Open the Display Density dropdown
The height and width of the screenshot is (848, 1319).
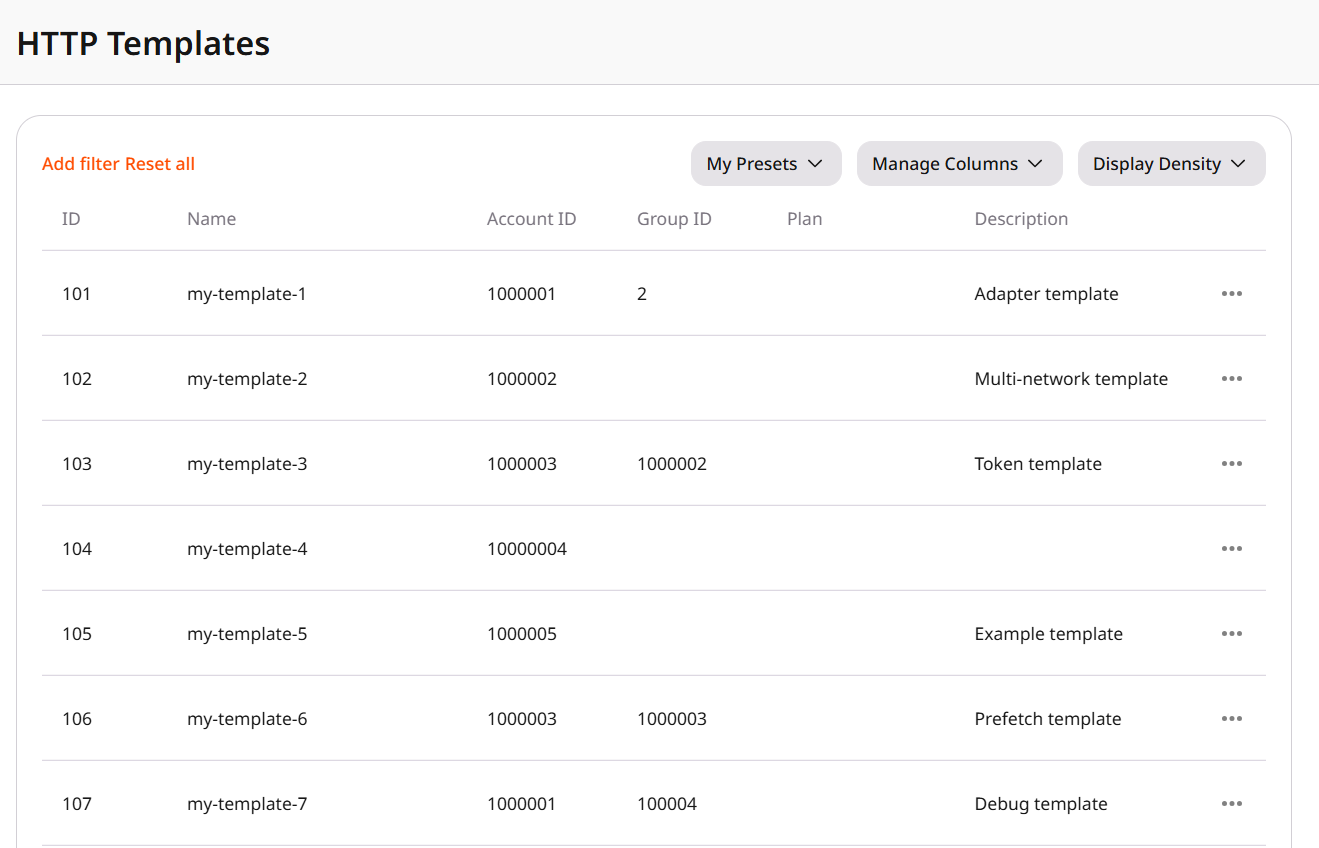1171,164
